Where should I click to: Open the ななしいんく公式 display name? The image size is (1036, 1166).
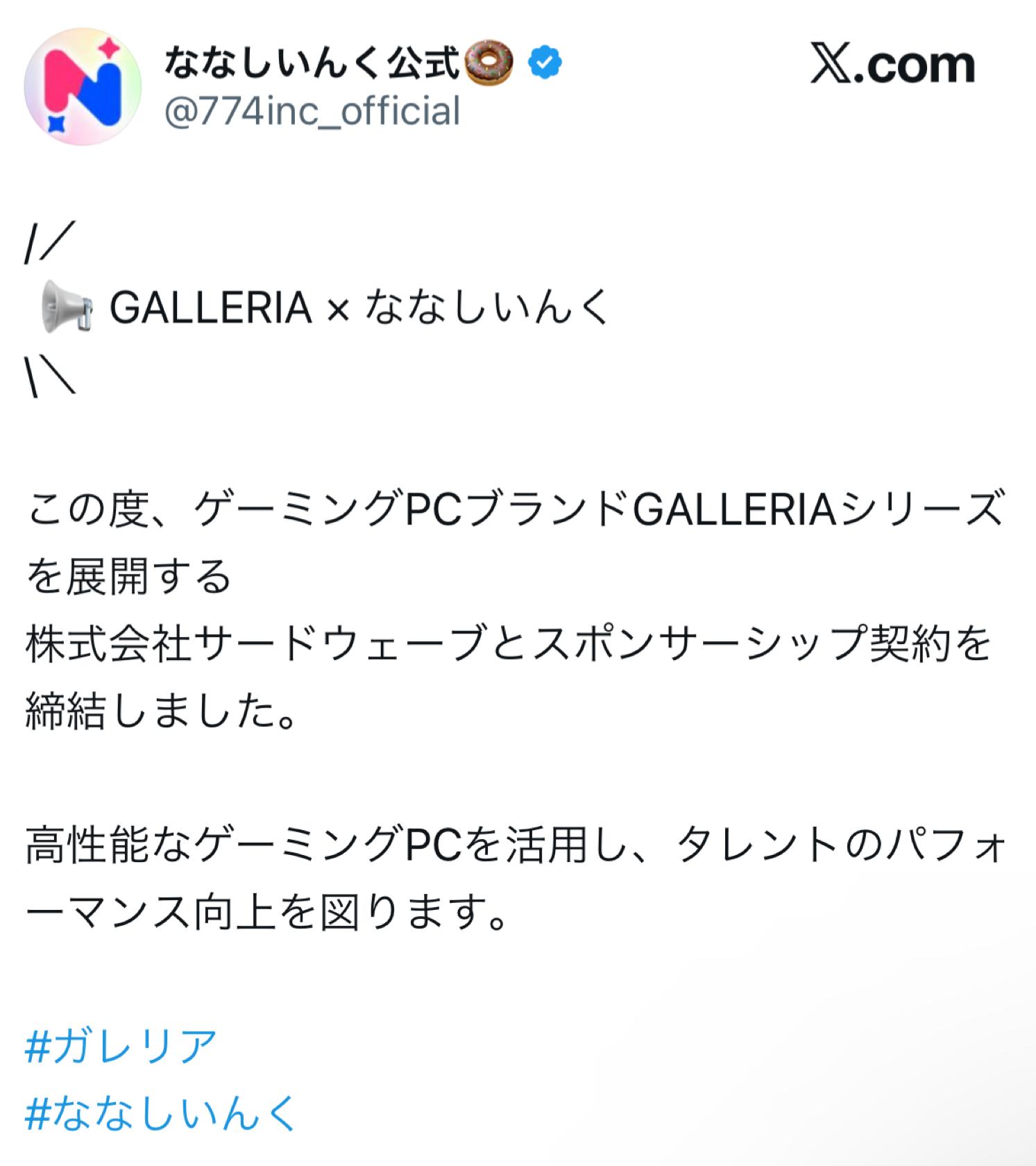point(312,64)
